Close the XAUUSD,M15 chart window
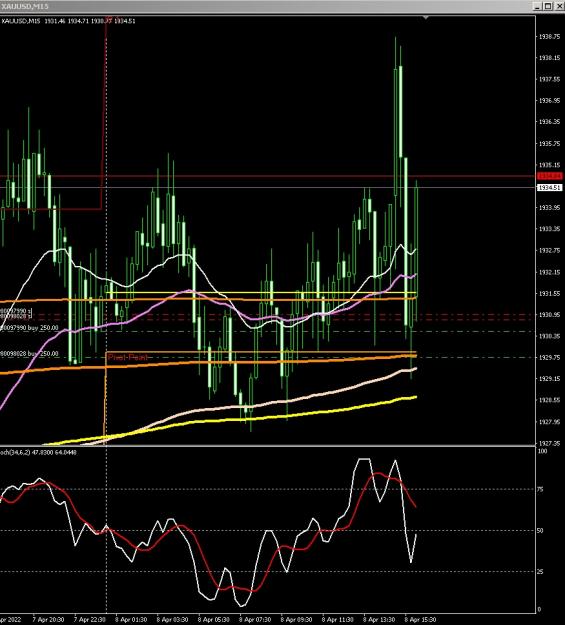The width and height of the screenshot is (565, 625). [559, 6]
